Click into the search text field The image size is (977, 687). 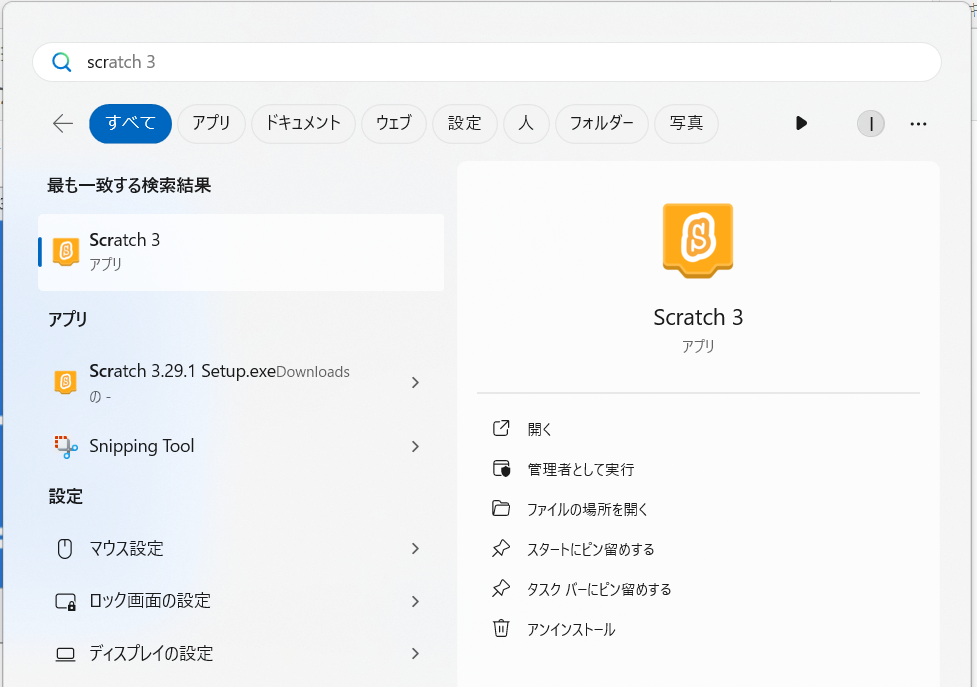click(x=500, y=62)
